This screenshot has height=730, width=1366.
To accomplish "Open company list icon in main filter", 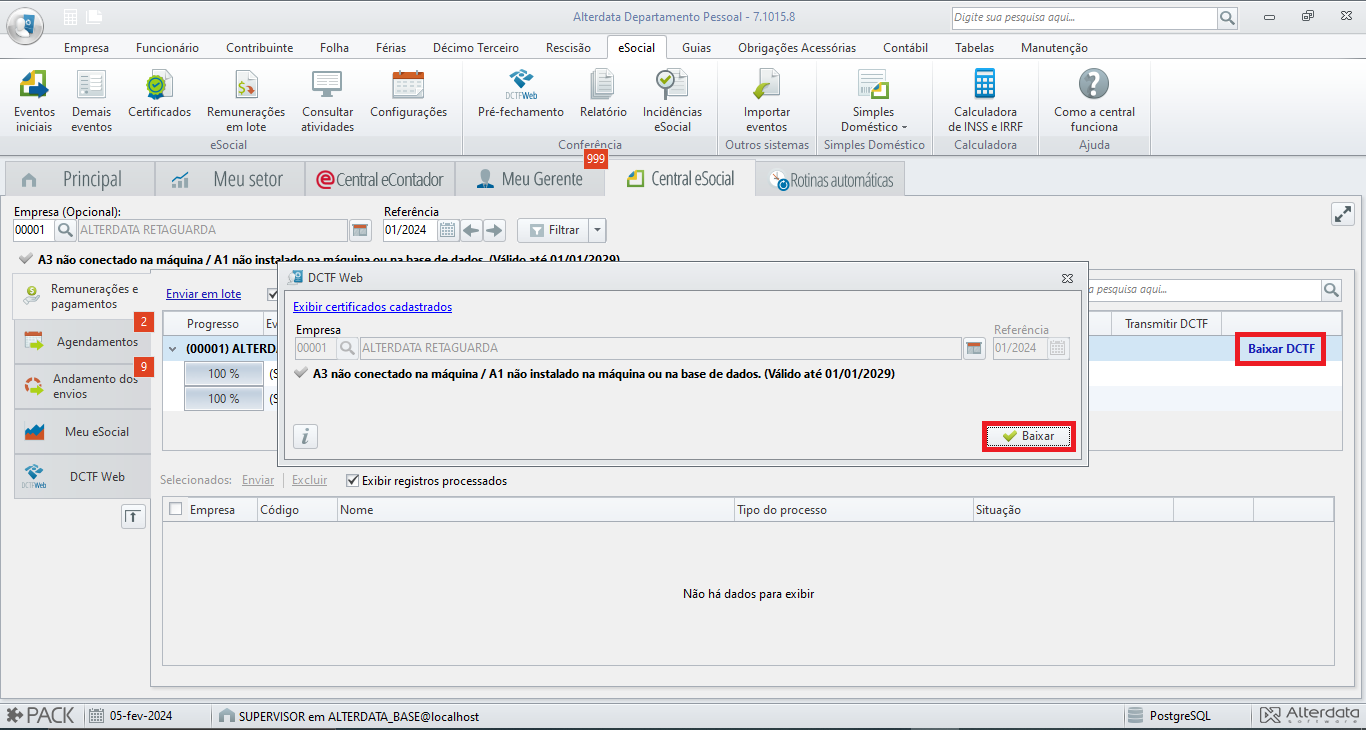I will click(360, 230).
